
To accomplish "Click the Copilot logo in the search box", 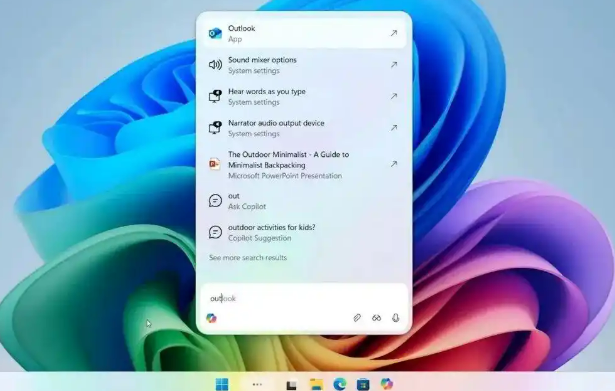I will coord(211,318).
